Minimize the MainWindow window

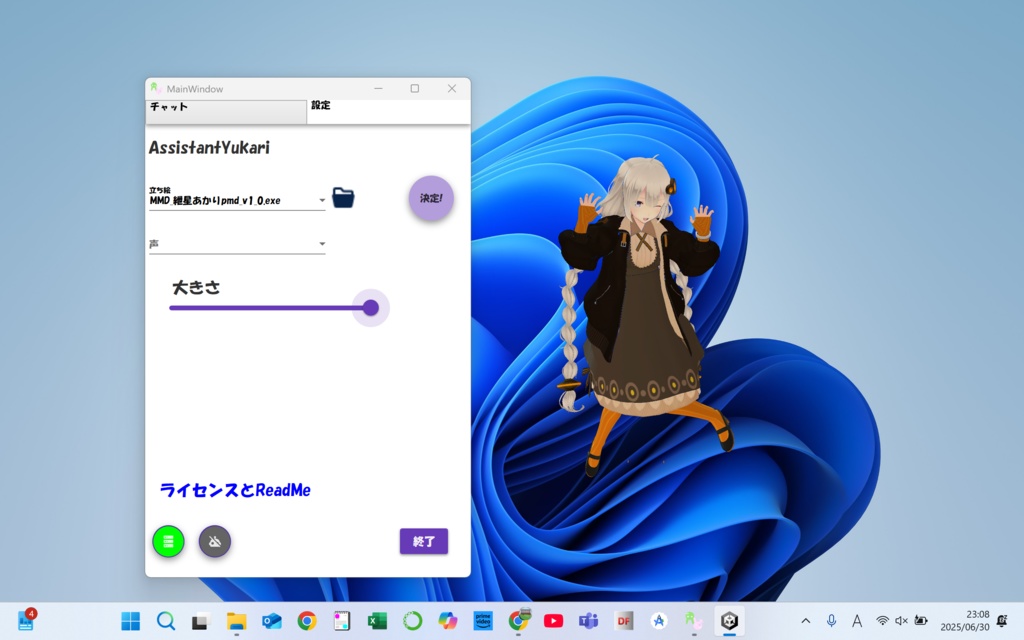point(378,88)
